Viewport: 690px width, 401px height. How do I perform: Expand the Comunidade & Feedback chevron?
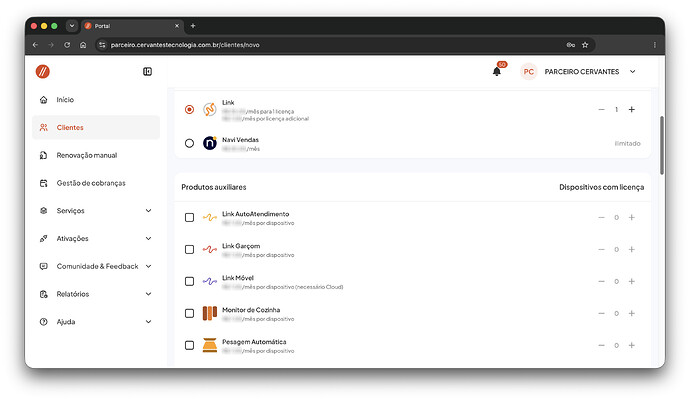click(149, 266)
